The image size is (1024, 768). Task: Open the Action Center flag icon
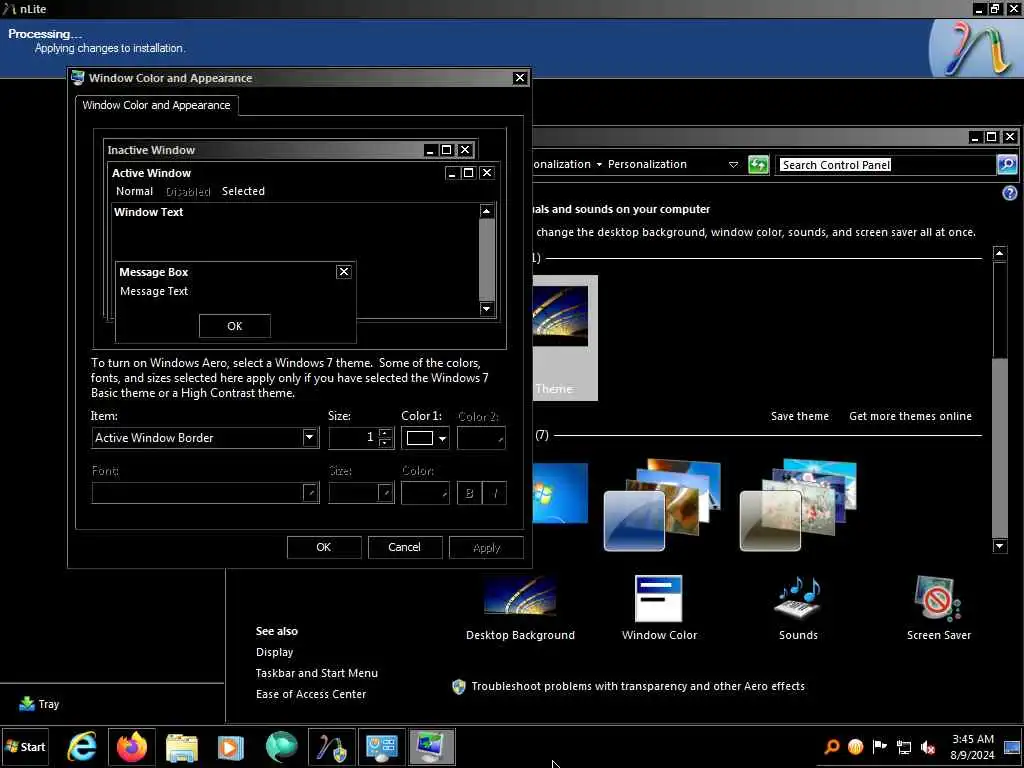coord(880,746)
